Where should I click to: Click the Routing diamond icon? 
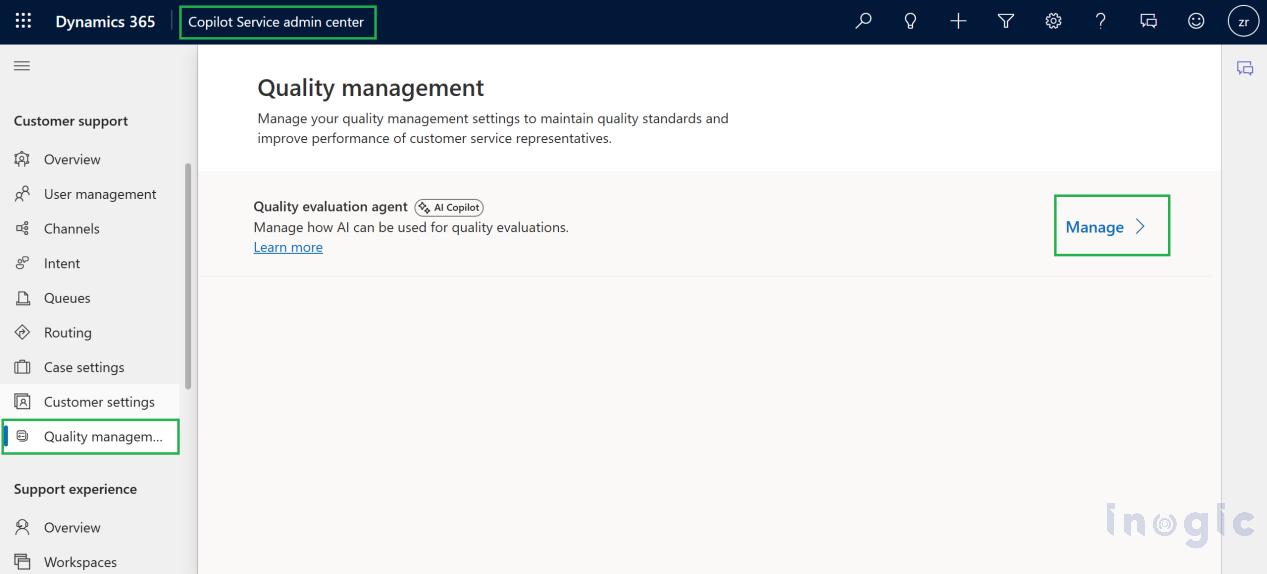coord(22,332)
